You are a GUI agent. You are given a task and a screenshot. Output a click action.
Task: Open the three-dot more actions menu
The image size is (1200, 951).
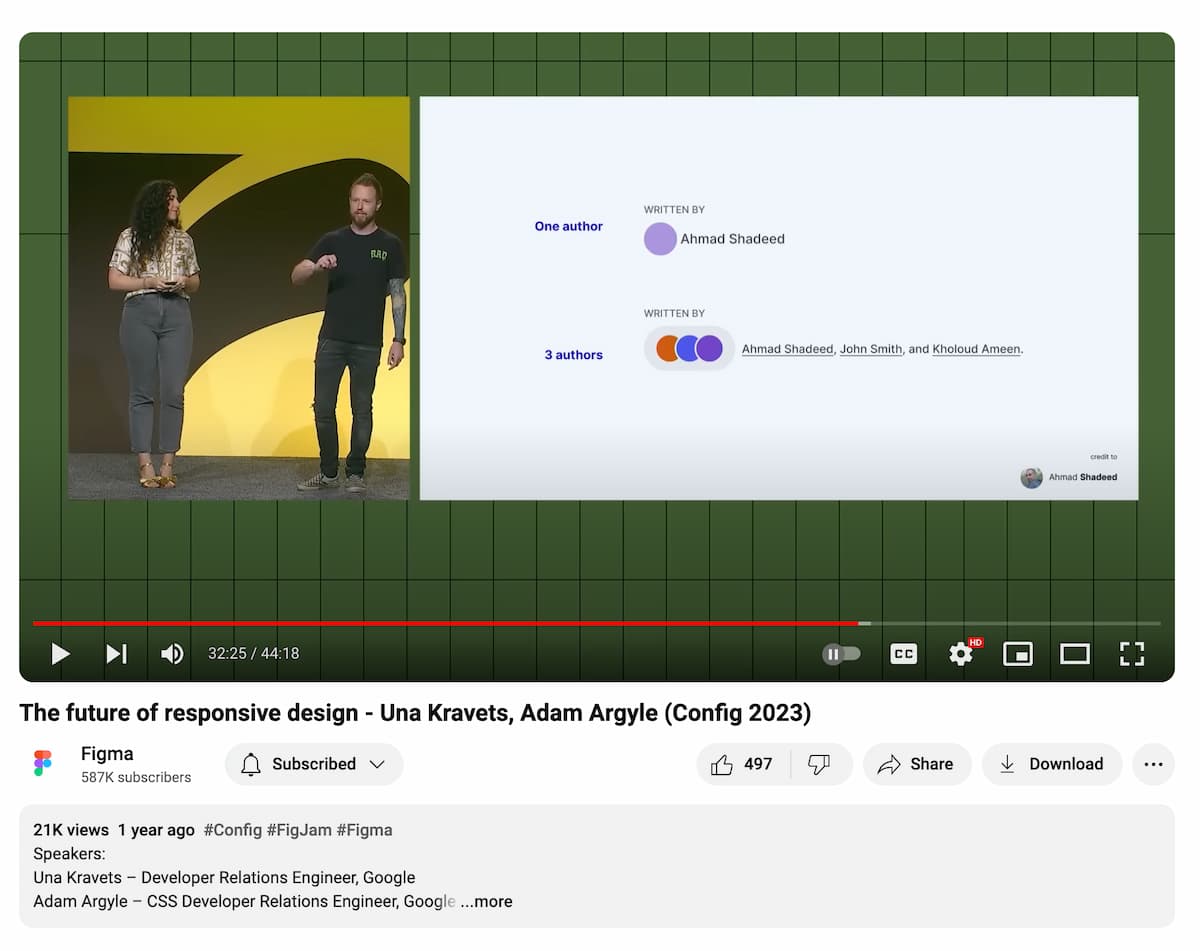point(1153,764)
